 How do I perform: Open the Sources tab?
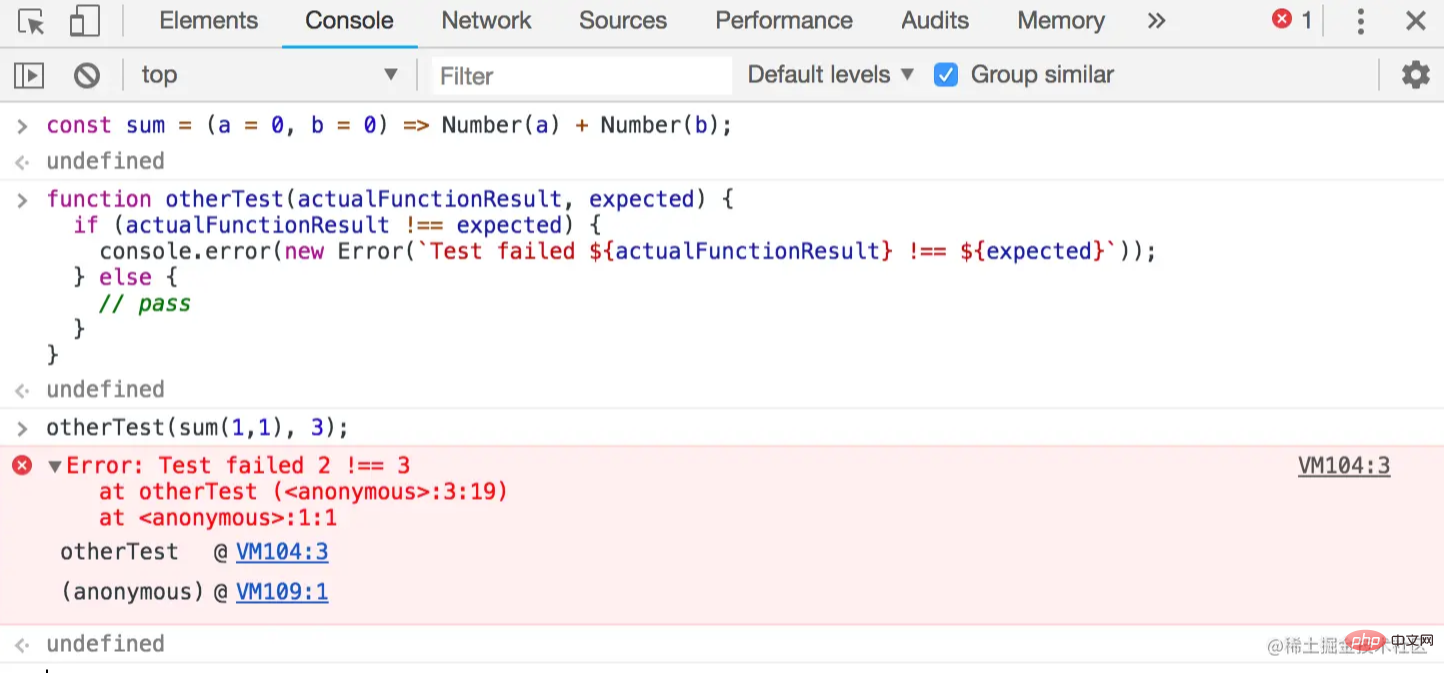click(x=623, y=21)
